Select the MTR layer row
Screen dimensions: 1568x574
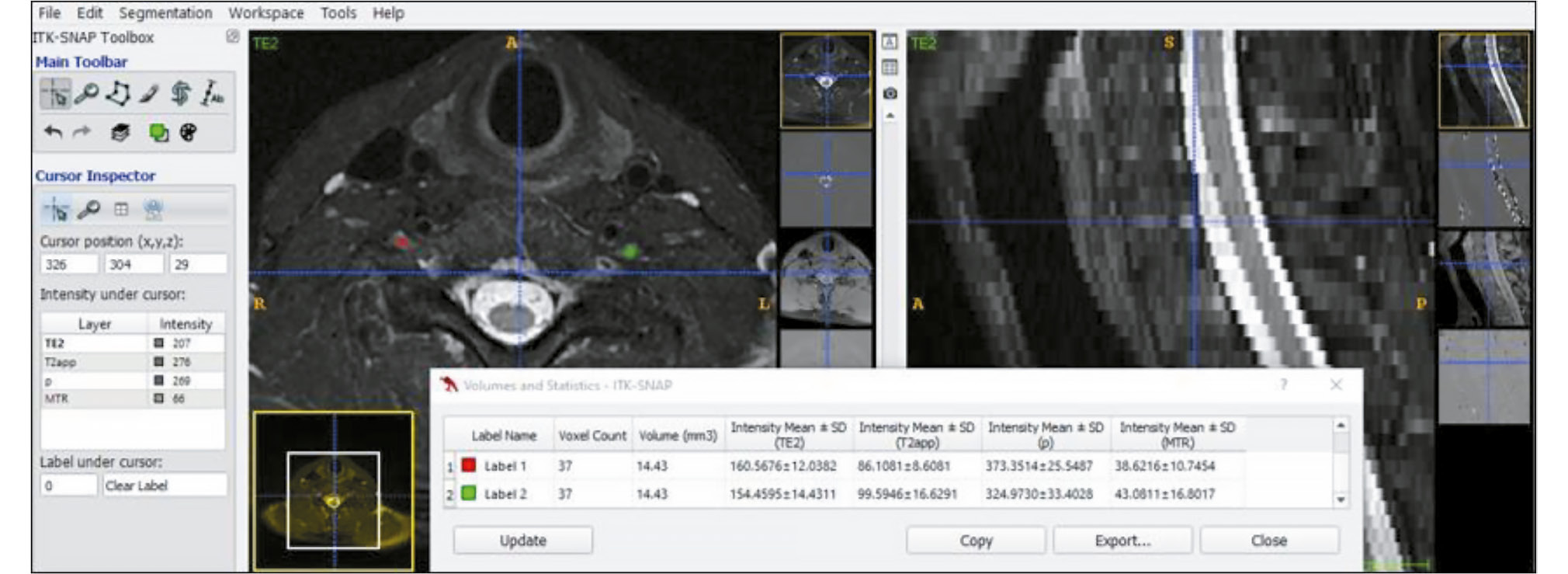pyautogui.click(x=93, y=398)
